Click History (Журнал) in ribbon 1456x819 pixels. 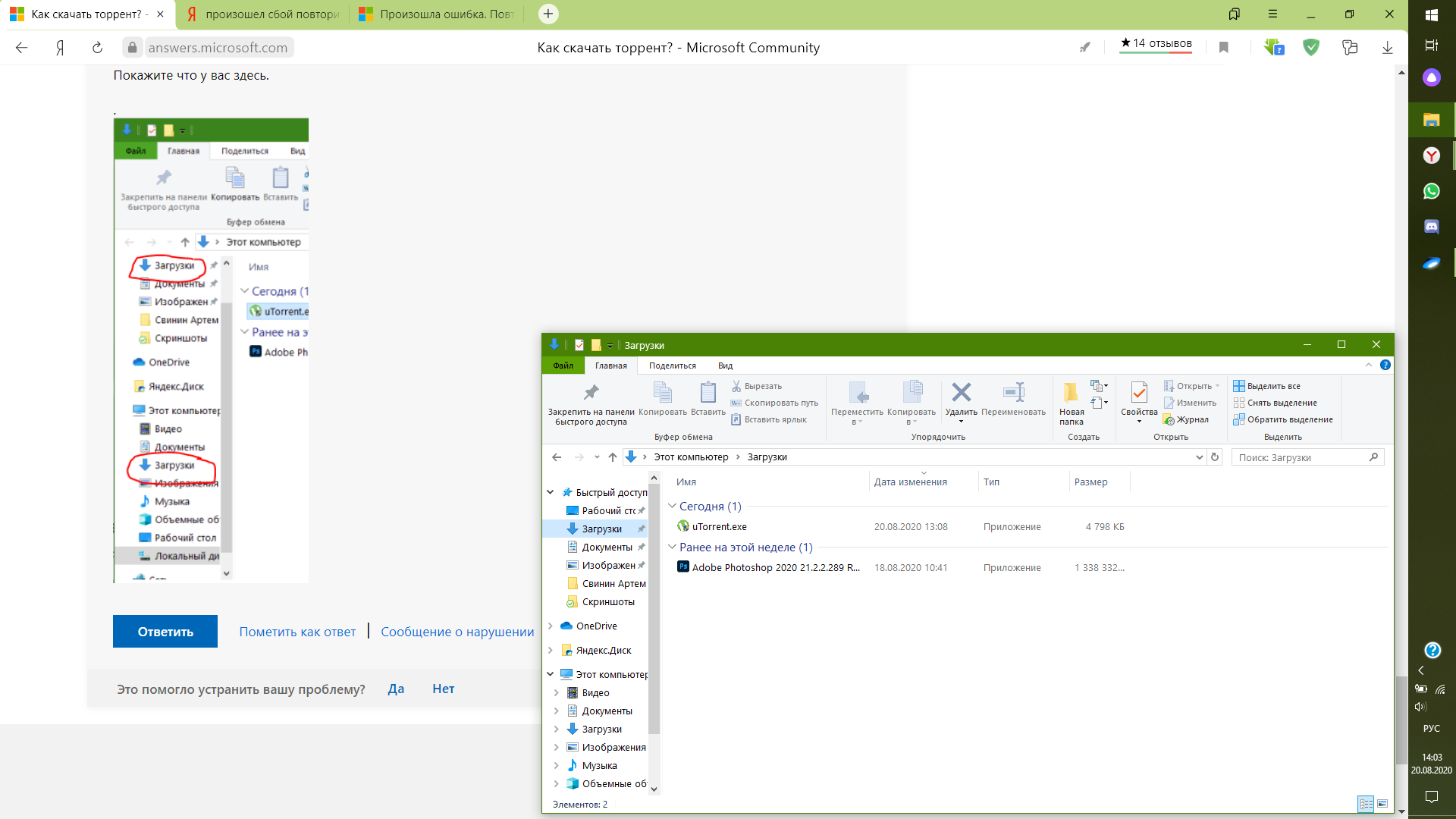[1187, 419]
